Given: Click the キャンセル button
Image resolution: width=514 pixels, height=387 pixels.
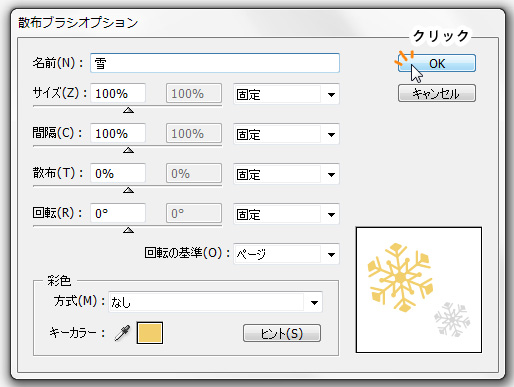Looking at the screenshot, I should 437,93.
